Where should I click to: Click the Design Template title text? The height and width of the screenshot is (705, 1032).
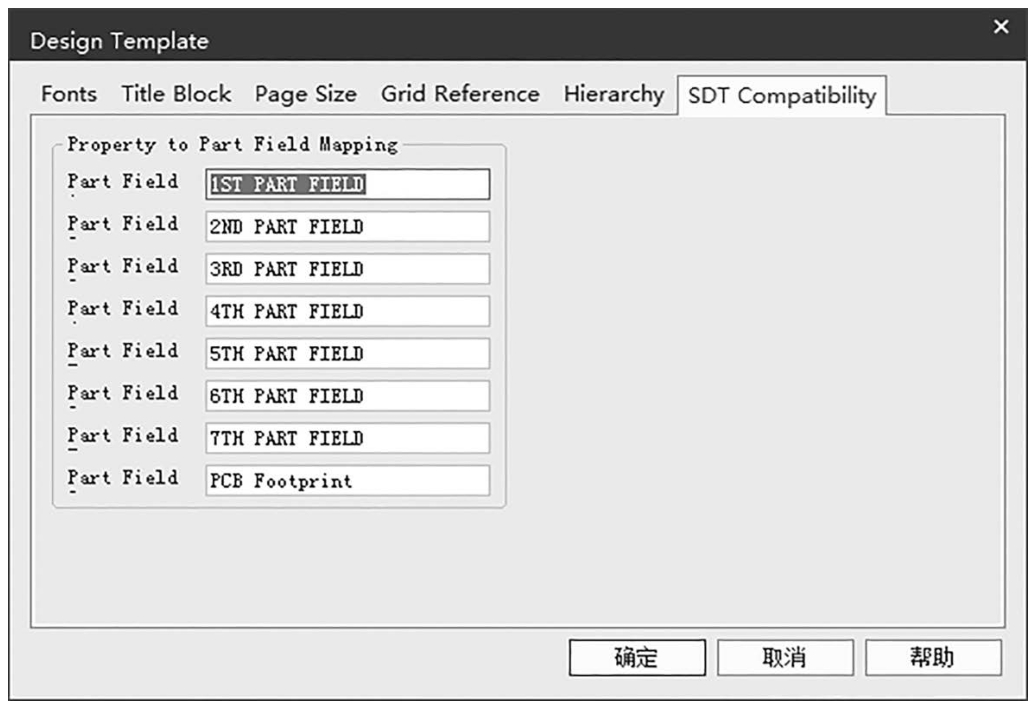click(x=119, y=41)
